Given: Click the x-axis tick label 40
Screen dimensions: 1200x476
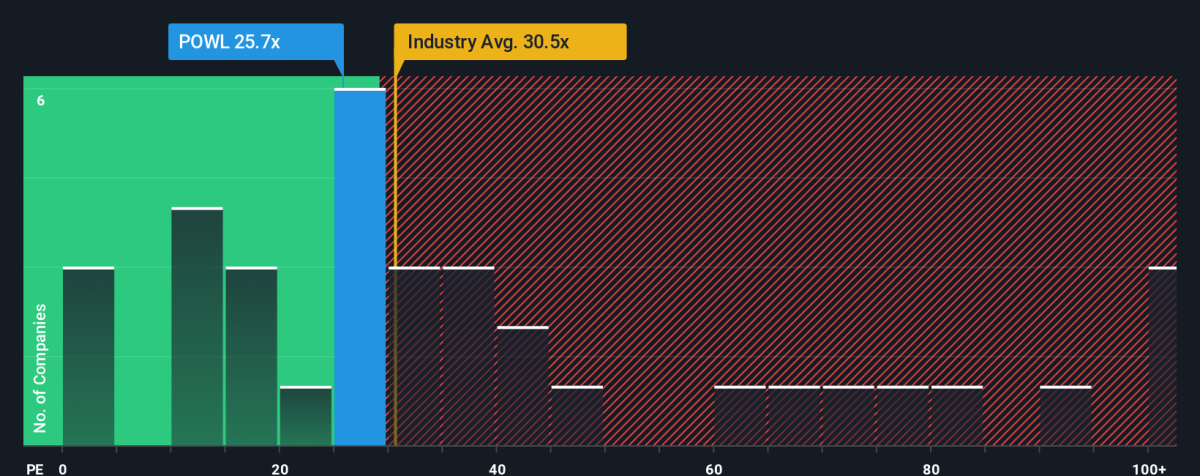Looking at the screenshot, I should (497, 469).
